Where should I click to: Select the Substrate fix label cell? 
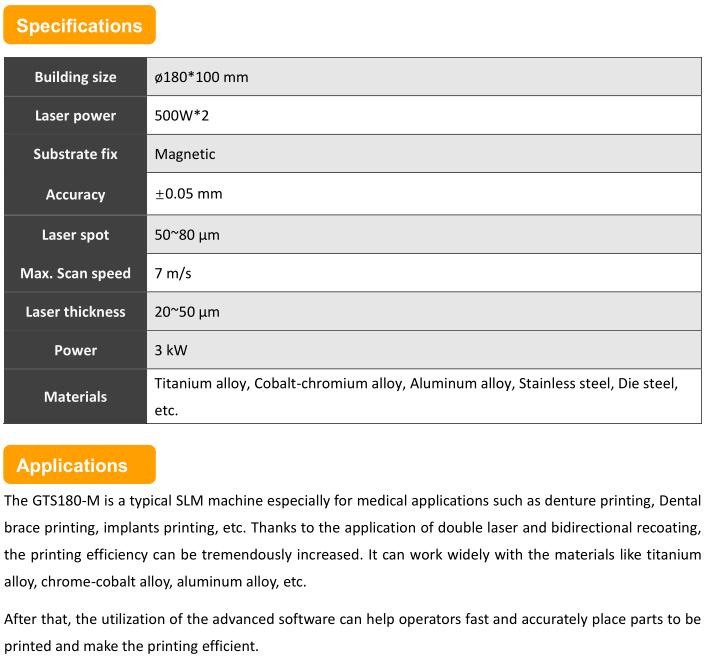tap(75, 154)
